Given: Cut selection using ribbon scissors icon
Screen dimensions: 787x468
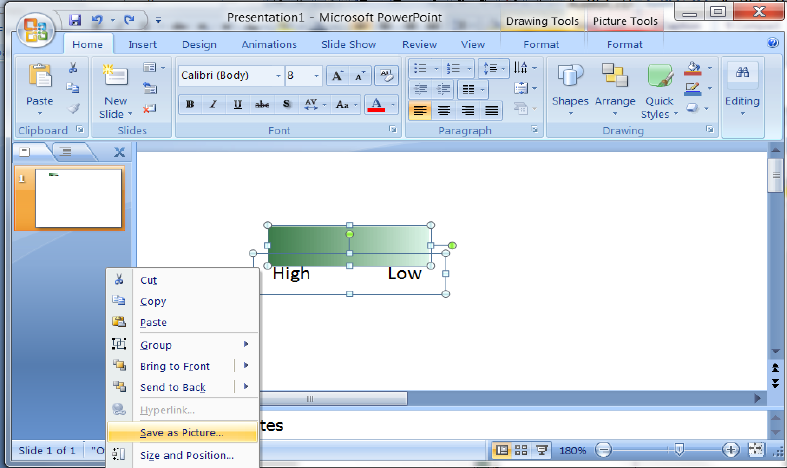Looking at the screenshot, I should point(73,67).
